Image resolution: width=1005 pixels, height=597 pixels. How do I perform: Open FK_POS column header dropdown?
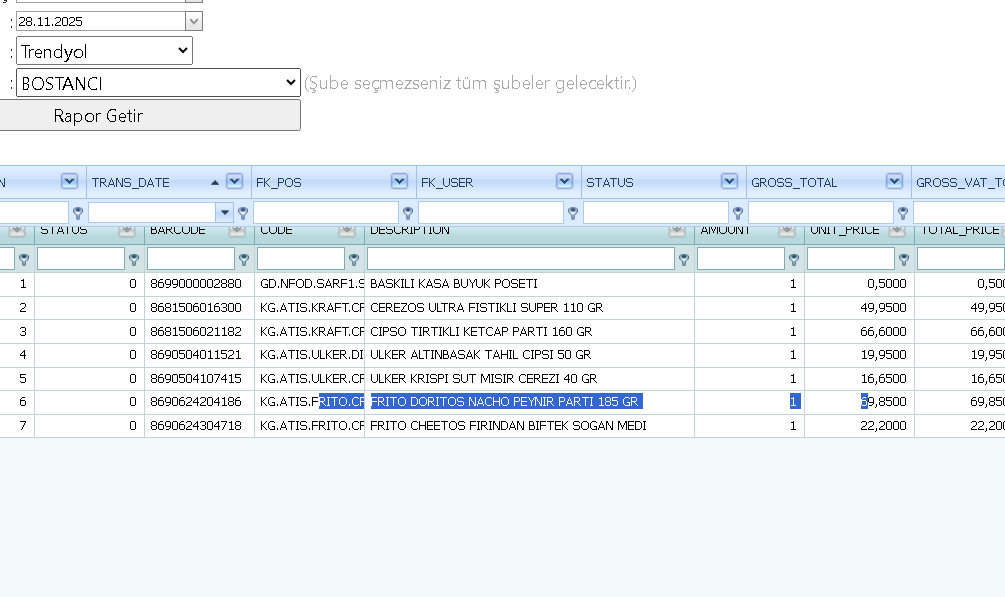(x=399, y=181)
